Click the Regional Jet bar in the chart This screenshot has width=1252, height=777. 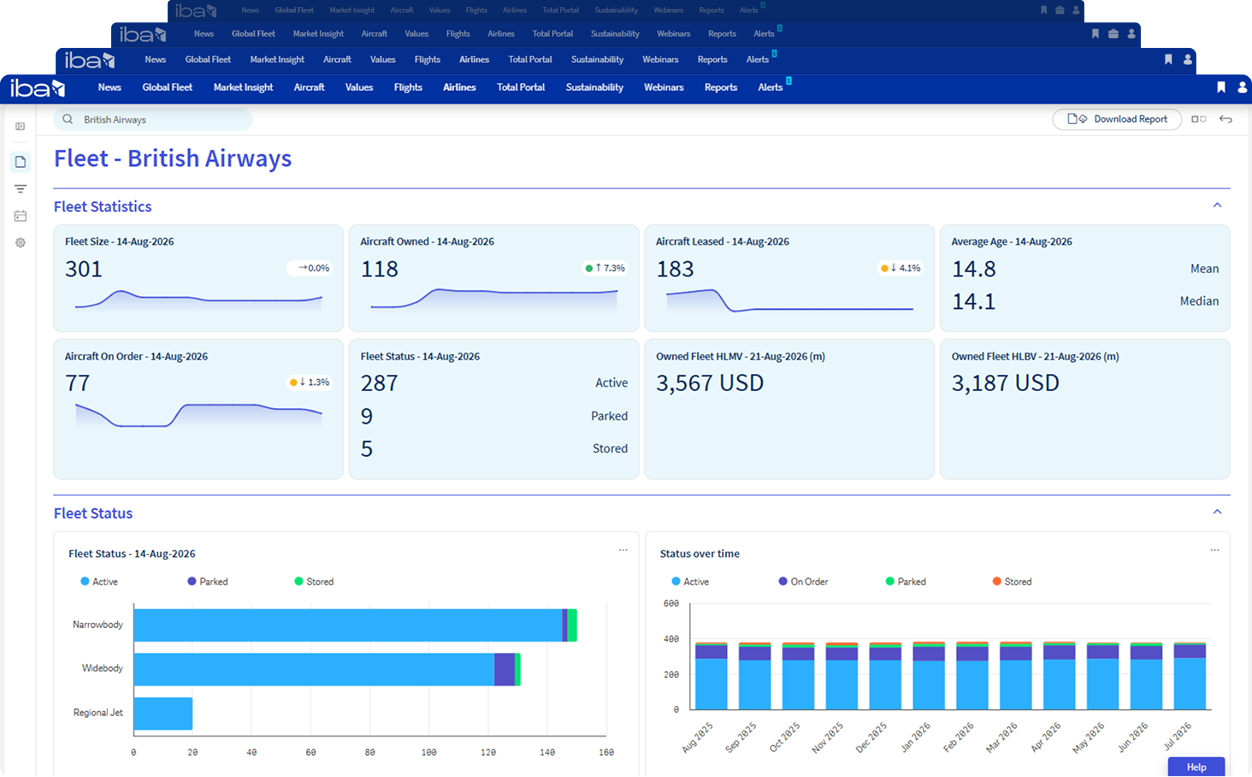(x=163, y=714)
